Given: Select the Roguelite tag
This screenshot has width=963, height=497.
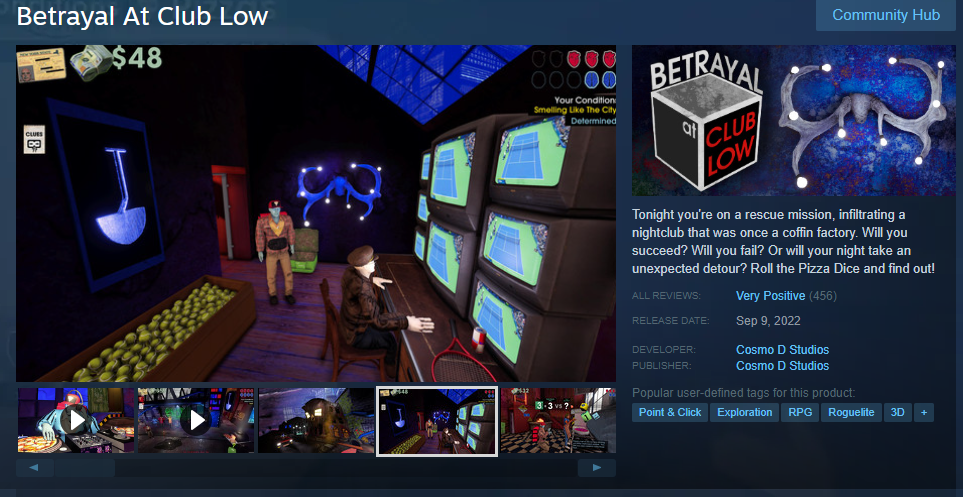Looking at the screenshot, I should [x=851, y=412].
